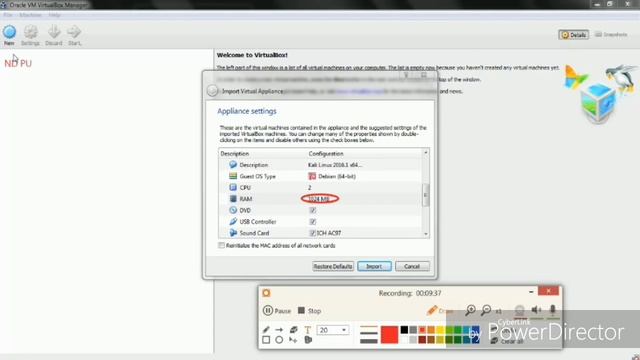Pick the text T tool in recorder

(307, 330)
